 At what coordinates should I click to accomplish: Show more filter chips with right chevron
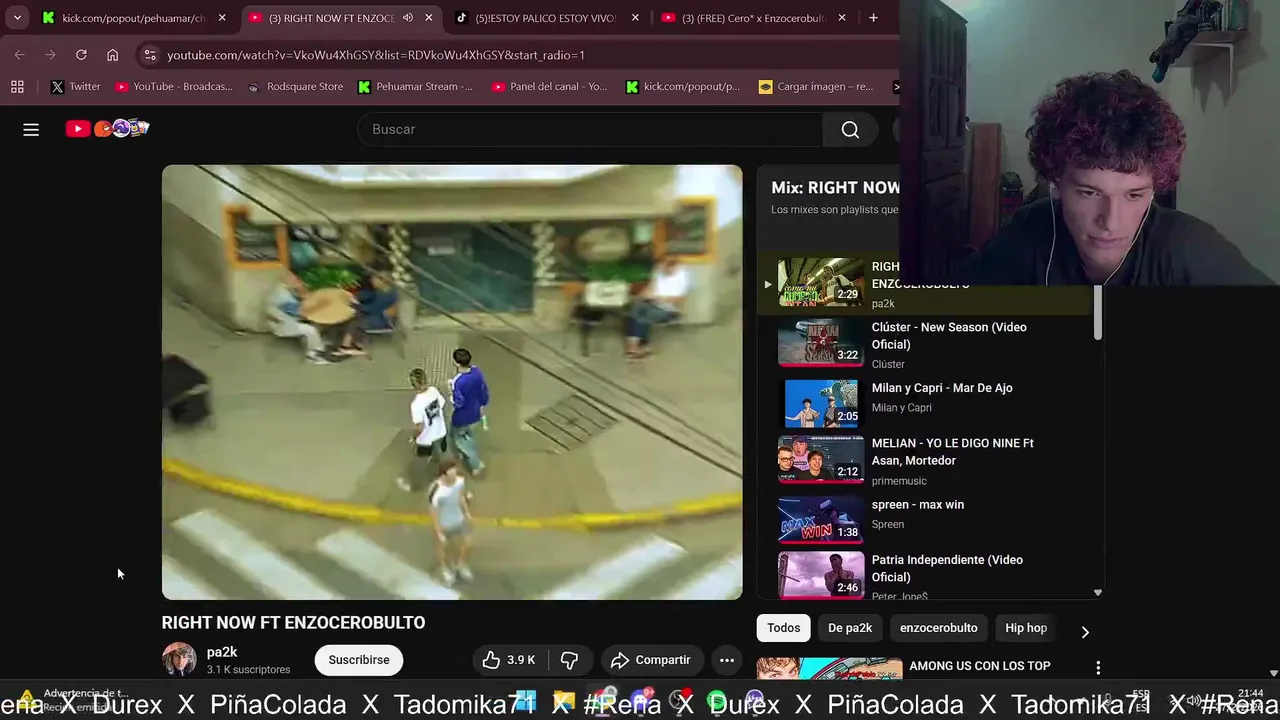[1085, 631]
